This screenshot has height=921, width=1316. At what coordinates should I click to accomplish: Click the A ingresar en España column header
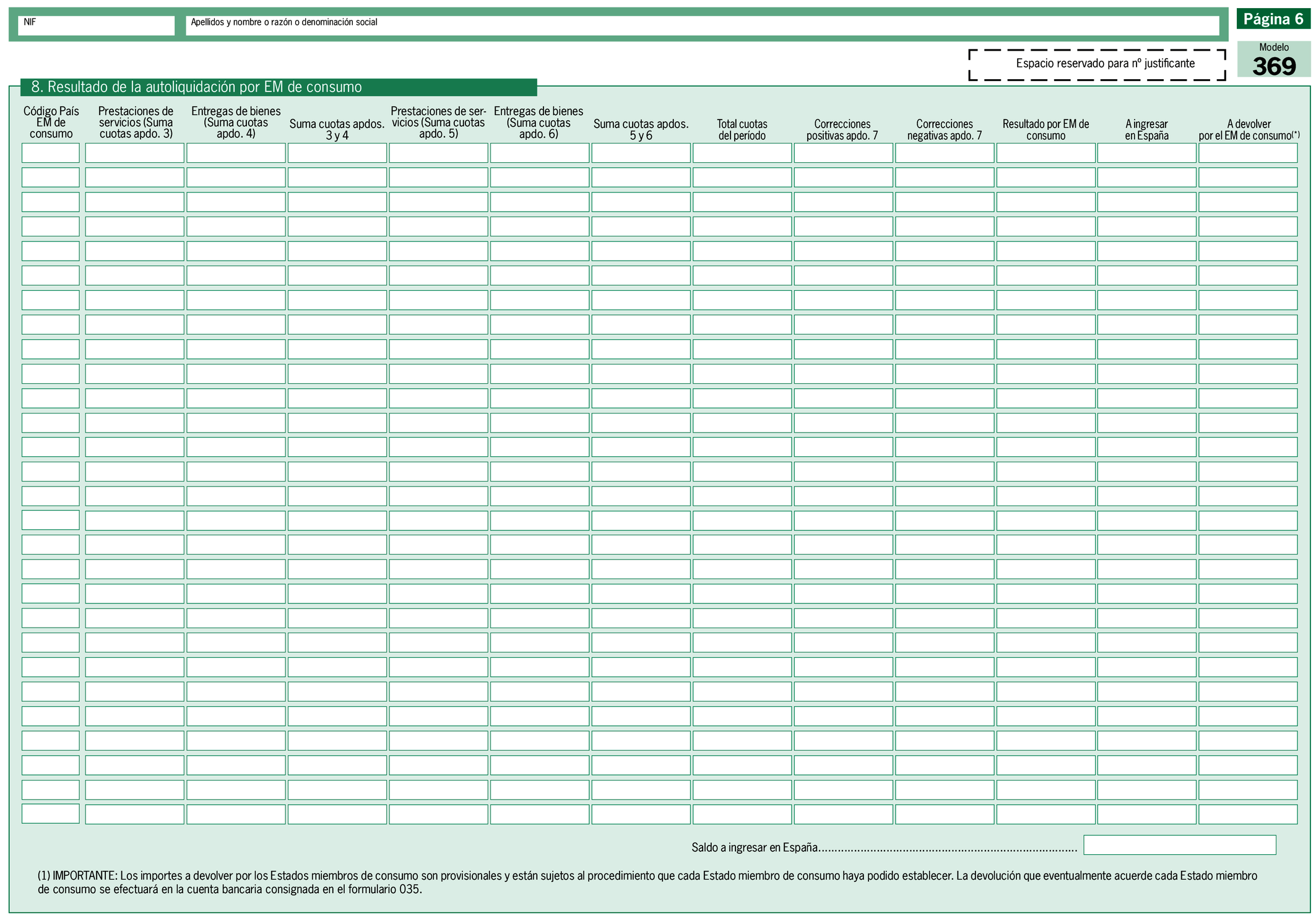1147,129
